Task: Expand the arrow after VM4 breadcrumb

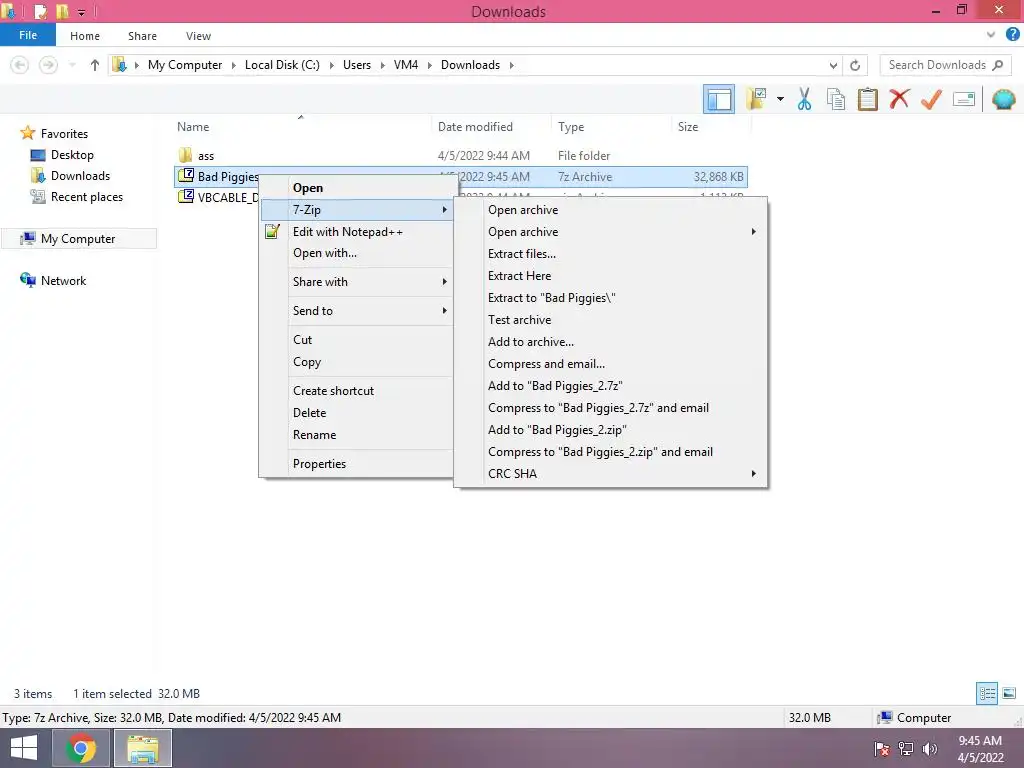Action: point(429,65)
